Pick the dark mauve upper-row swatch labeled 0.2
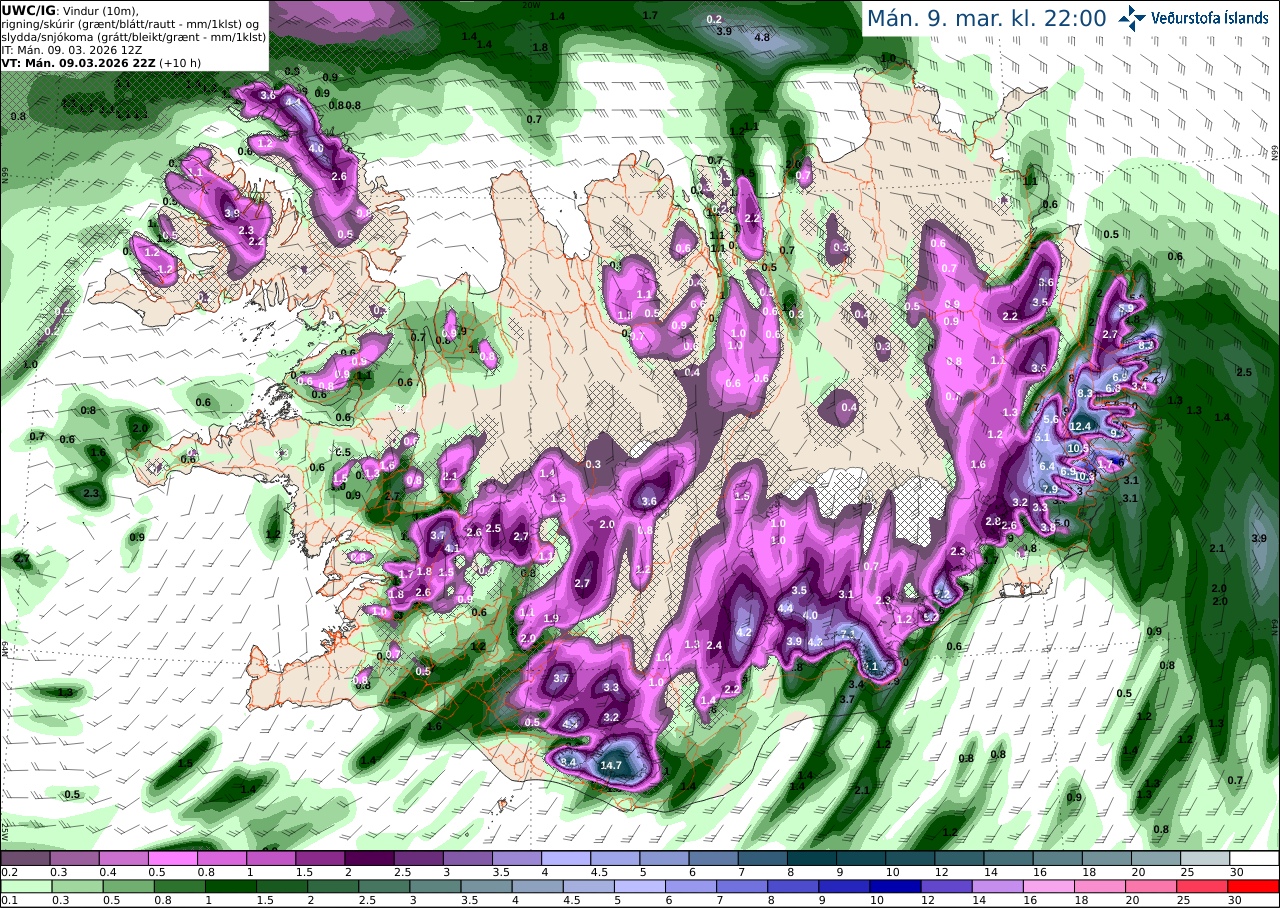This screenshot has width=1280, height=908. pos(25,858)
